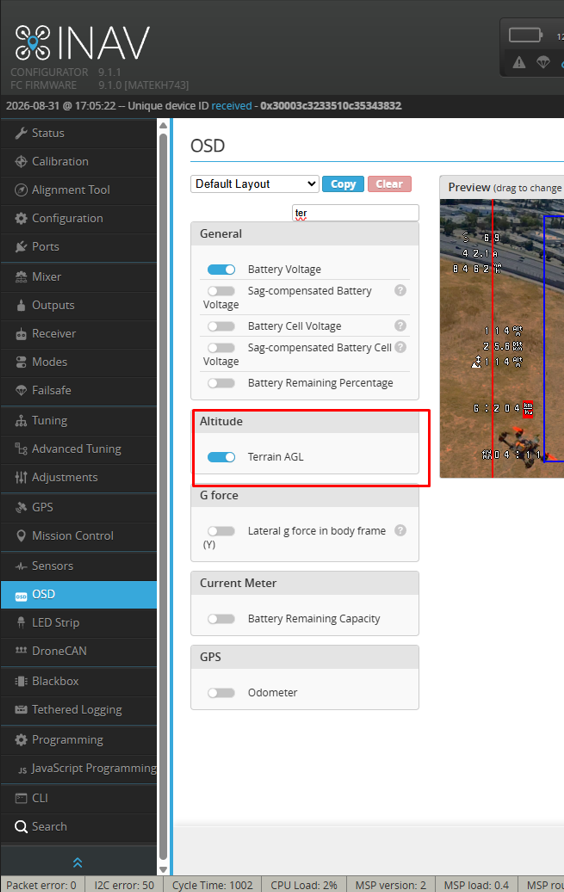Click 'Cycle Time: 1002' in status bar
This screenshot has height=892, width=564.
pyautogui.click(x=212, y=885)
